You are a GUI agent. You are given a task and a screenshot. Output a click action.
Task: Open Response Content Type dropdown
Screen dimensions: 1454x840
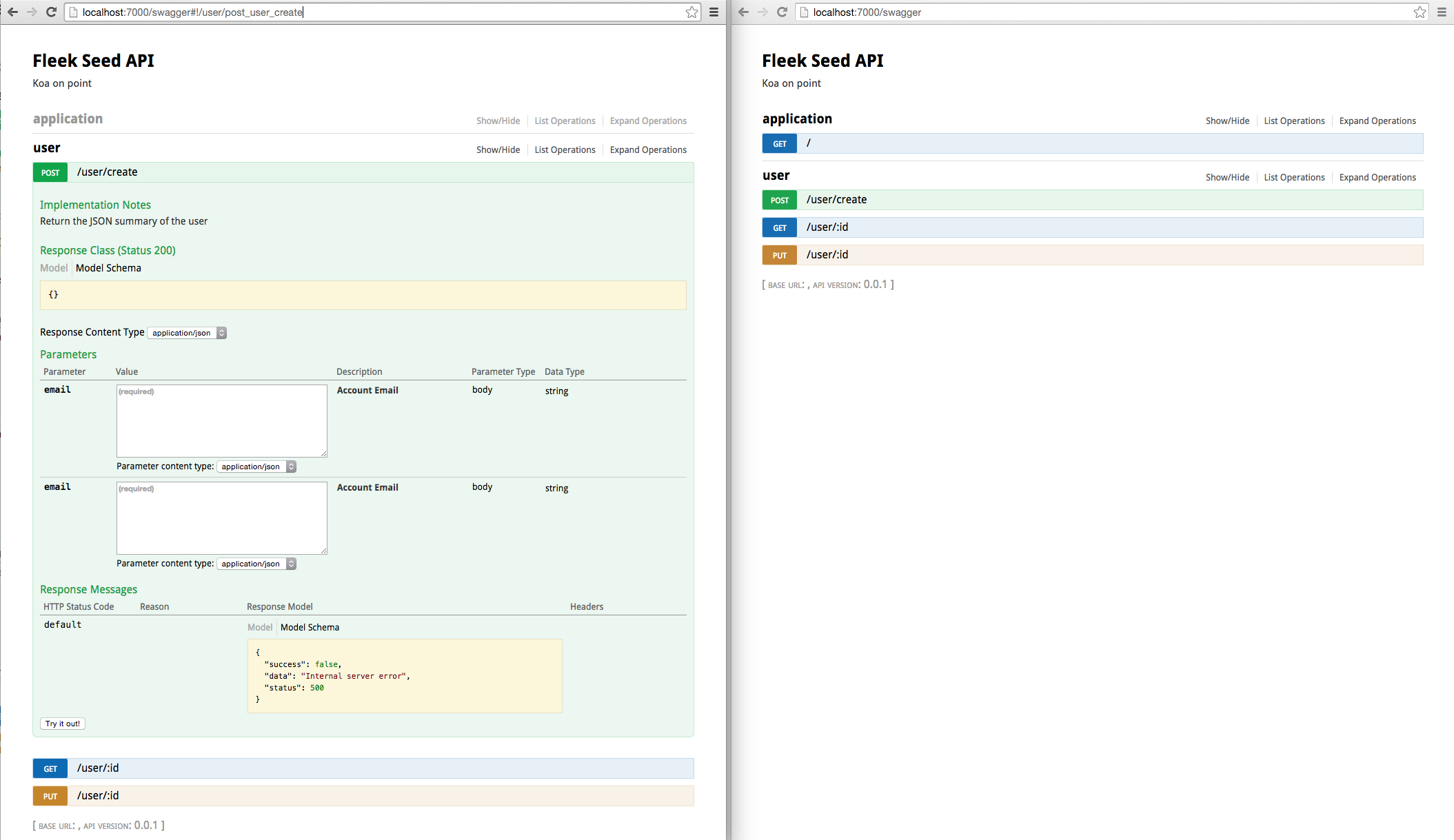(x=187, y=333)
